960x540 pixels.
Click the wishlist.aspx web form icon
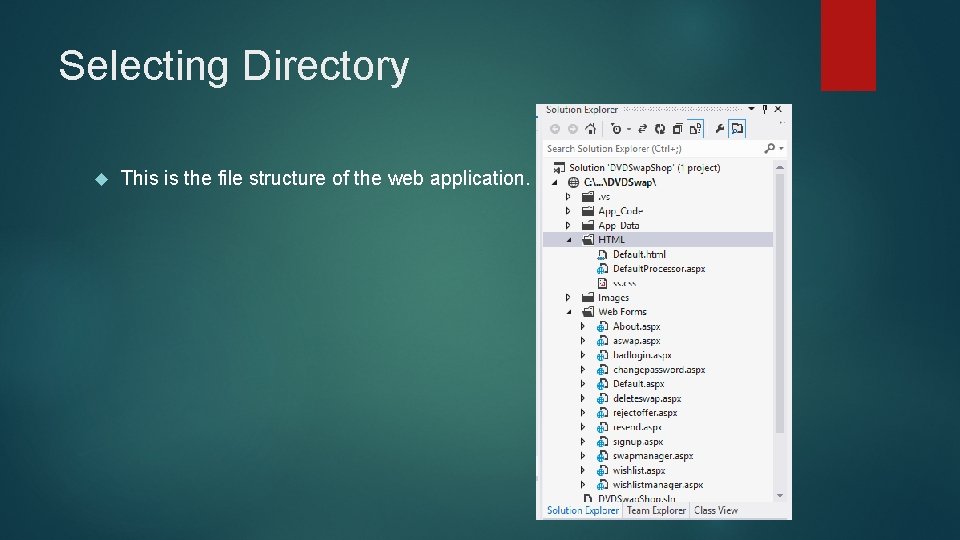click(602, 471)
